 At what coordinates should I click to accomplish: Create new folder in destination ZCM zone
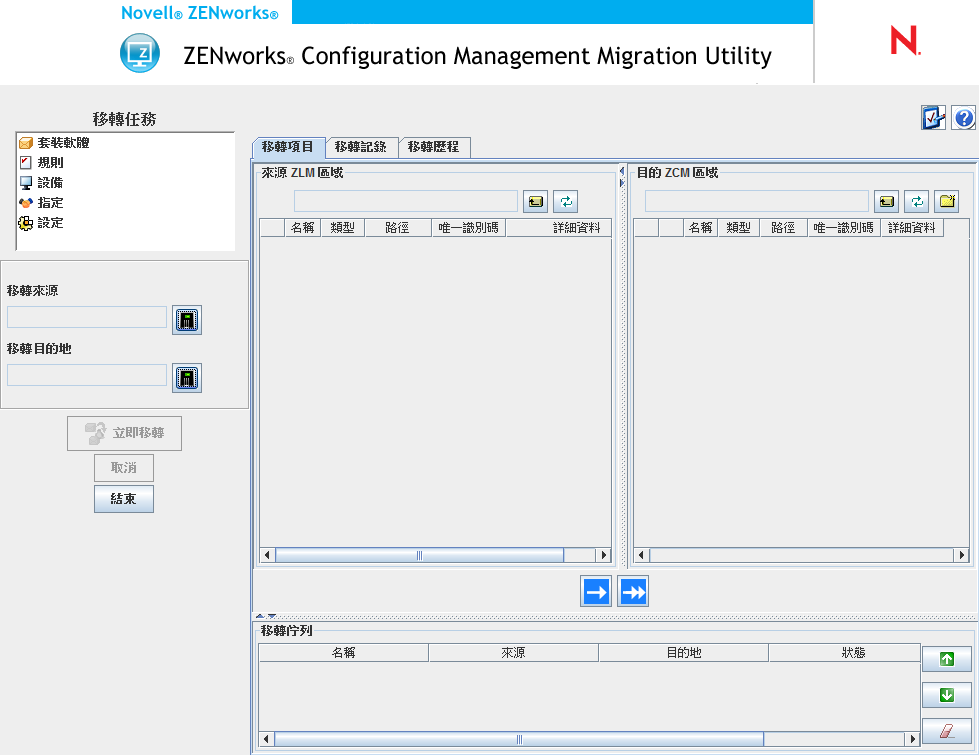947,201
